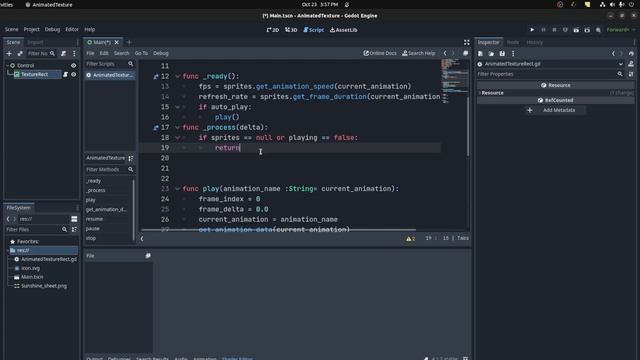Image resolution: width=640 pixels, height=360 pixels.
Task: Add a new child node in Scene dock
Action: click(x=9, y=53)
